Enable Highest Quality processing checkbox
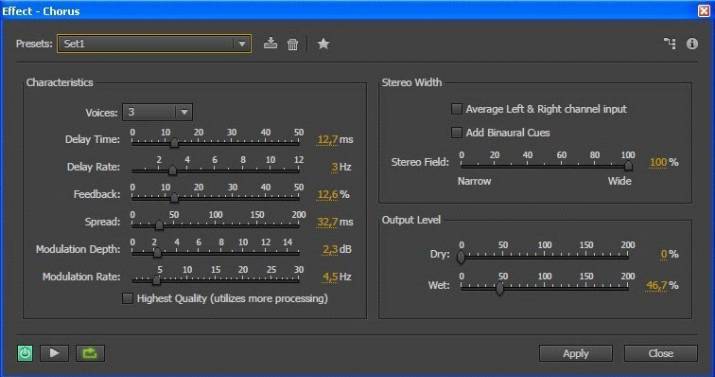 (127, 299)
